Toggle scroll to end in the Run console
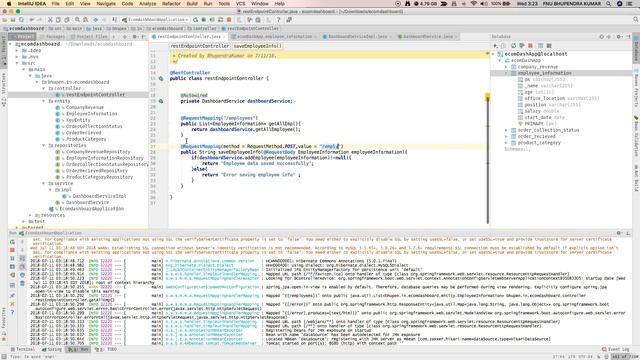Screen dimensions: 640x360 point(22,267)
